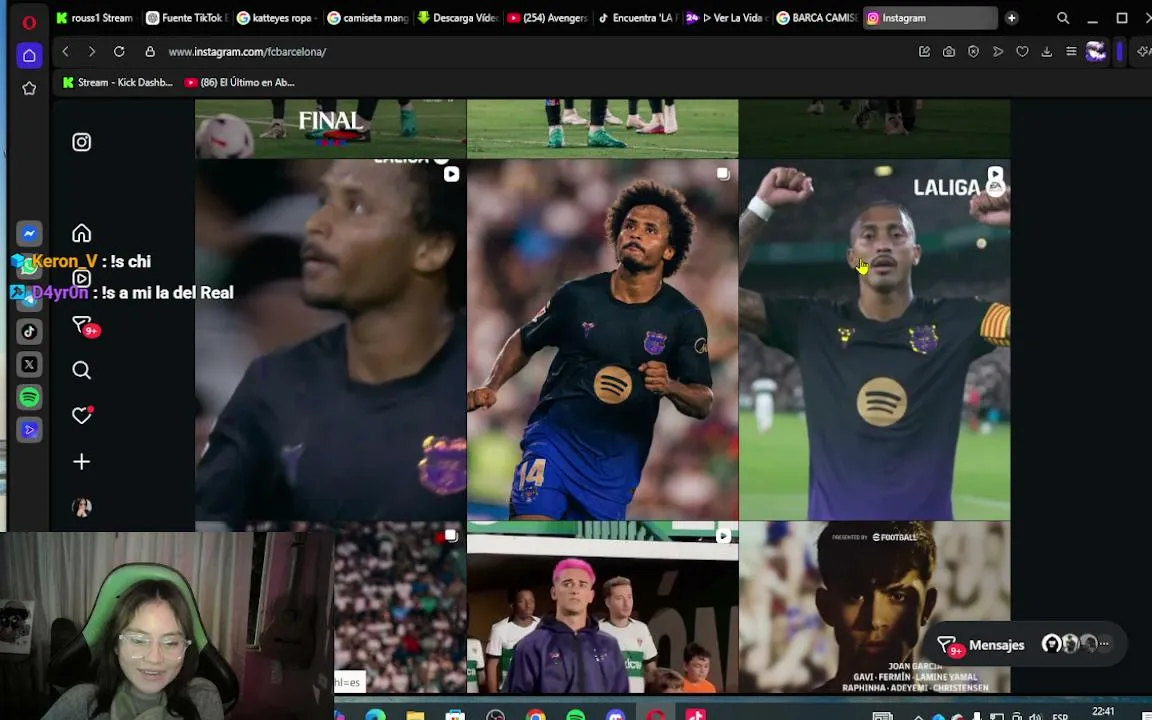Go forward with the browser forward arrow
Screen dimensions: 1152x720
(x=92, y=51)
